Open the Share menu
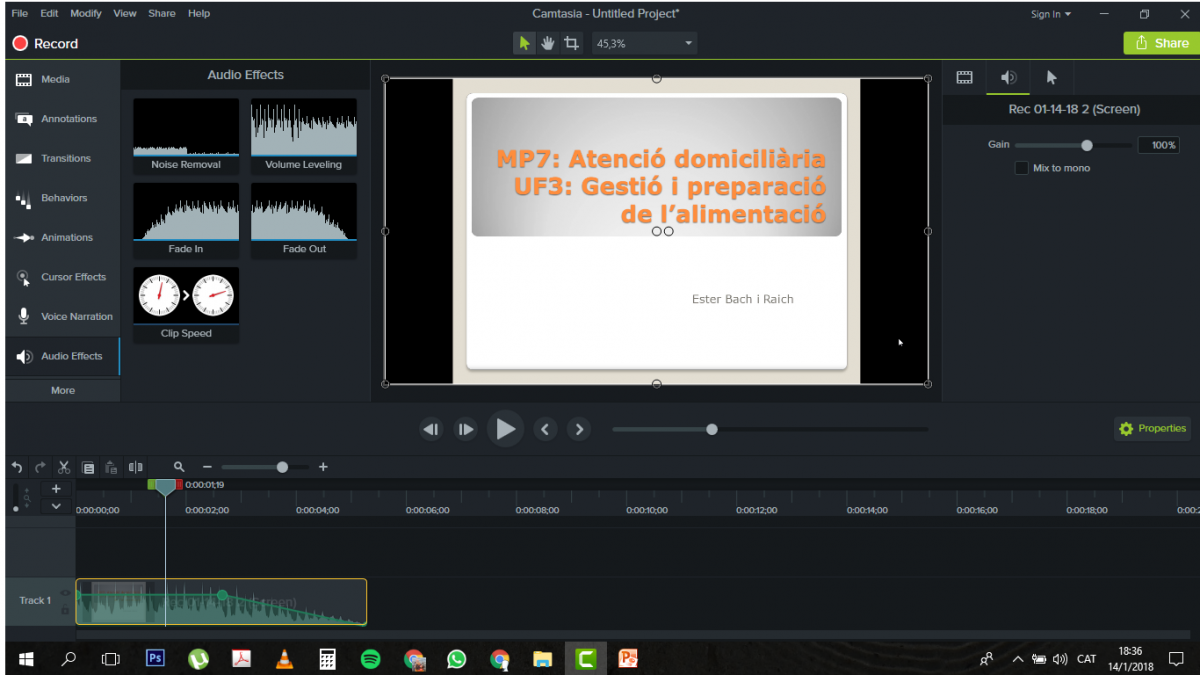Viewport: 1200px width, 675px height. click(x=161, y=13)
